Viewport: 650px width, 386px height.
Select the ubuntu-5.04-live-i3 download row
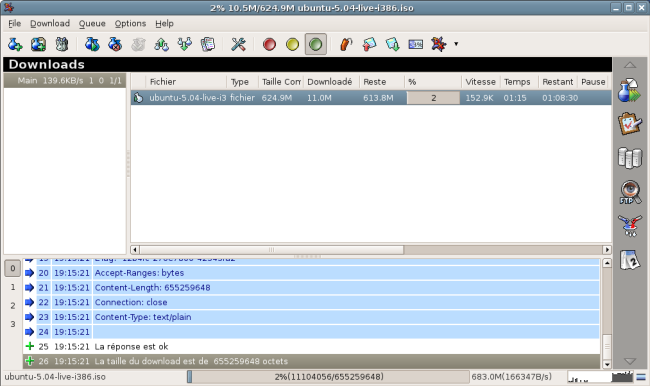[x=371, y=98]
